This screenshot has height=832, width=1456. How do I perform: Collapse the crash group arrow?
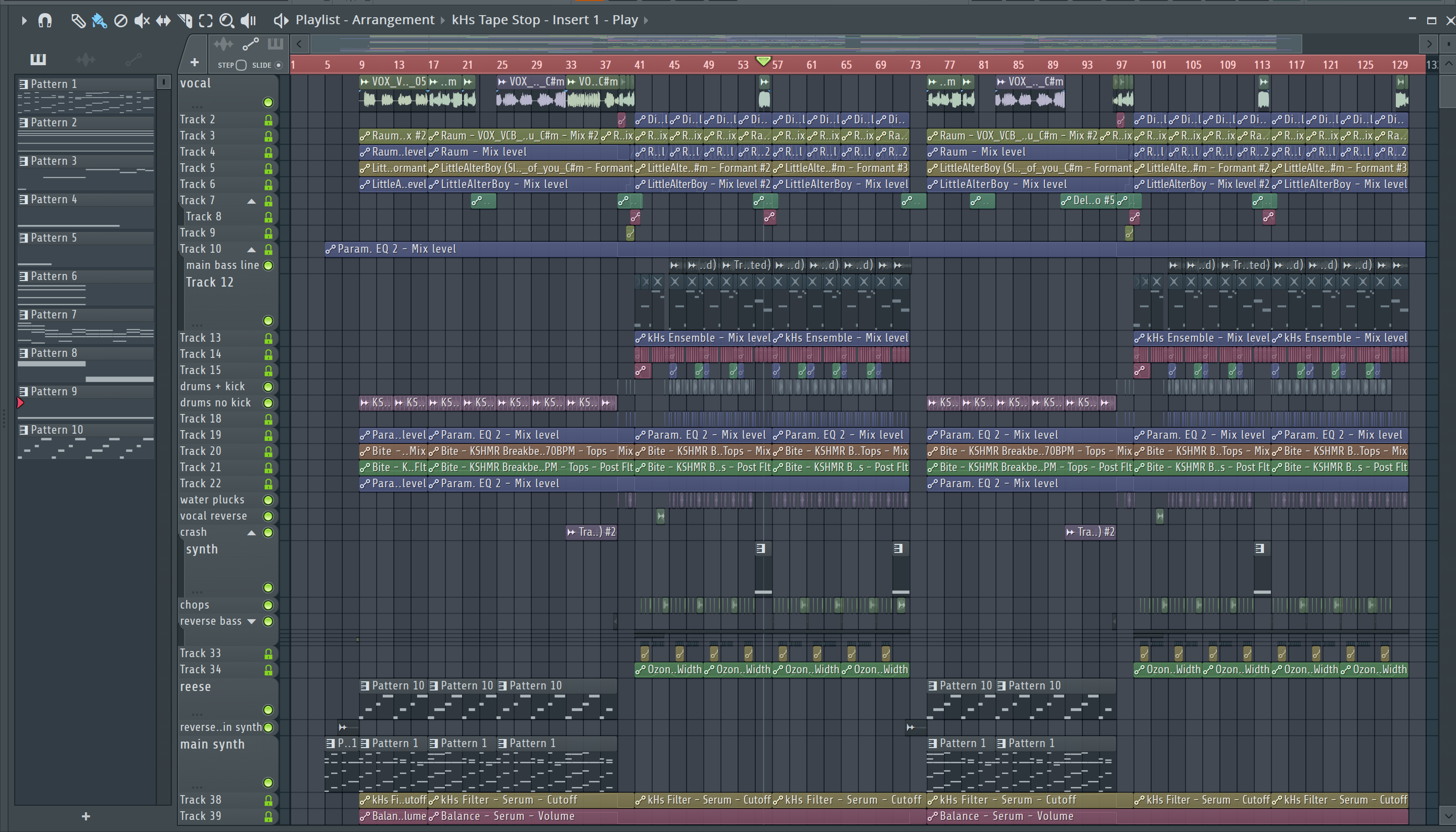point(251,533)
